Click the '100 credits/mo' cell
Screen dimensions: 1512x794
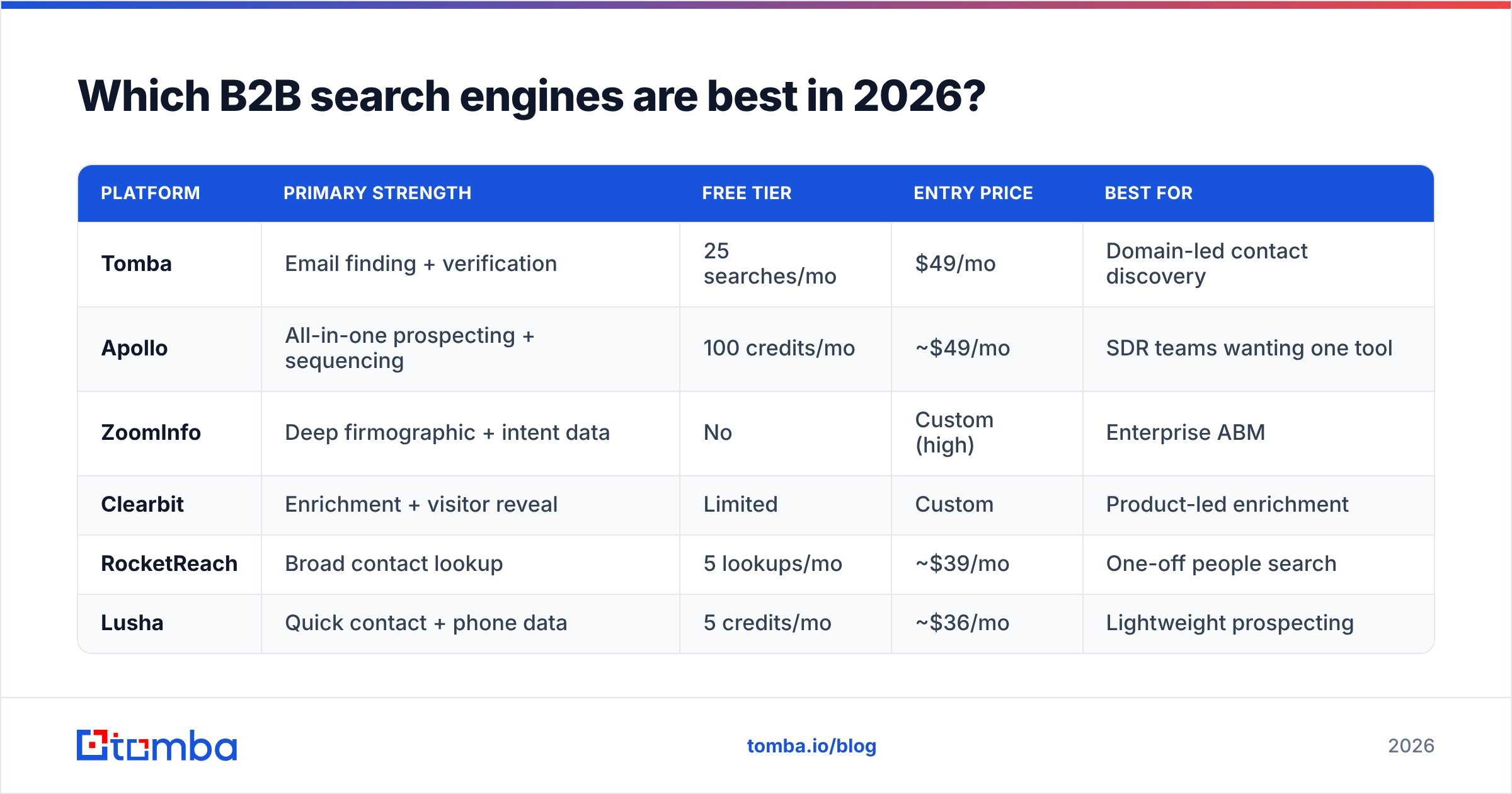[x=786, y=348]
